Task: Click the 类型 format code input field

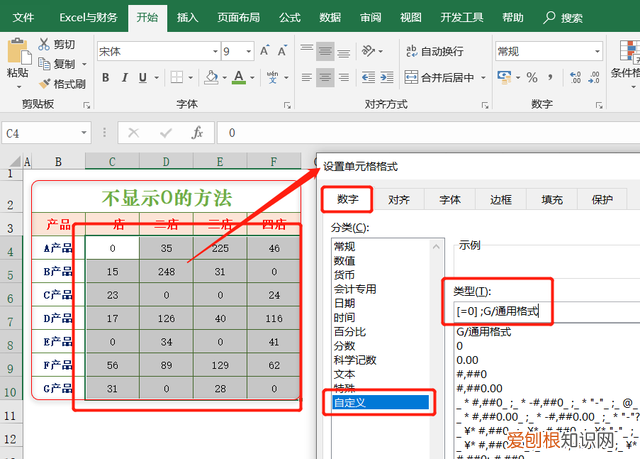Action: coord(547,312)
